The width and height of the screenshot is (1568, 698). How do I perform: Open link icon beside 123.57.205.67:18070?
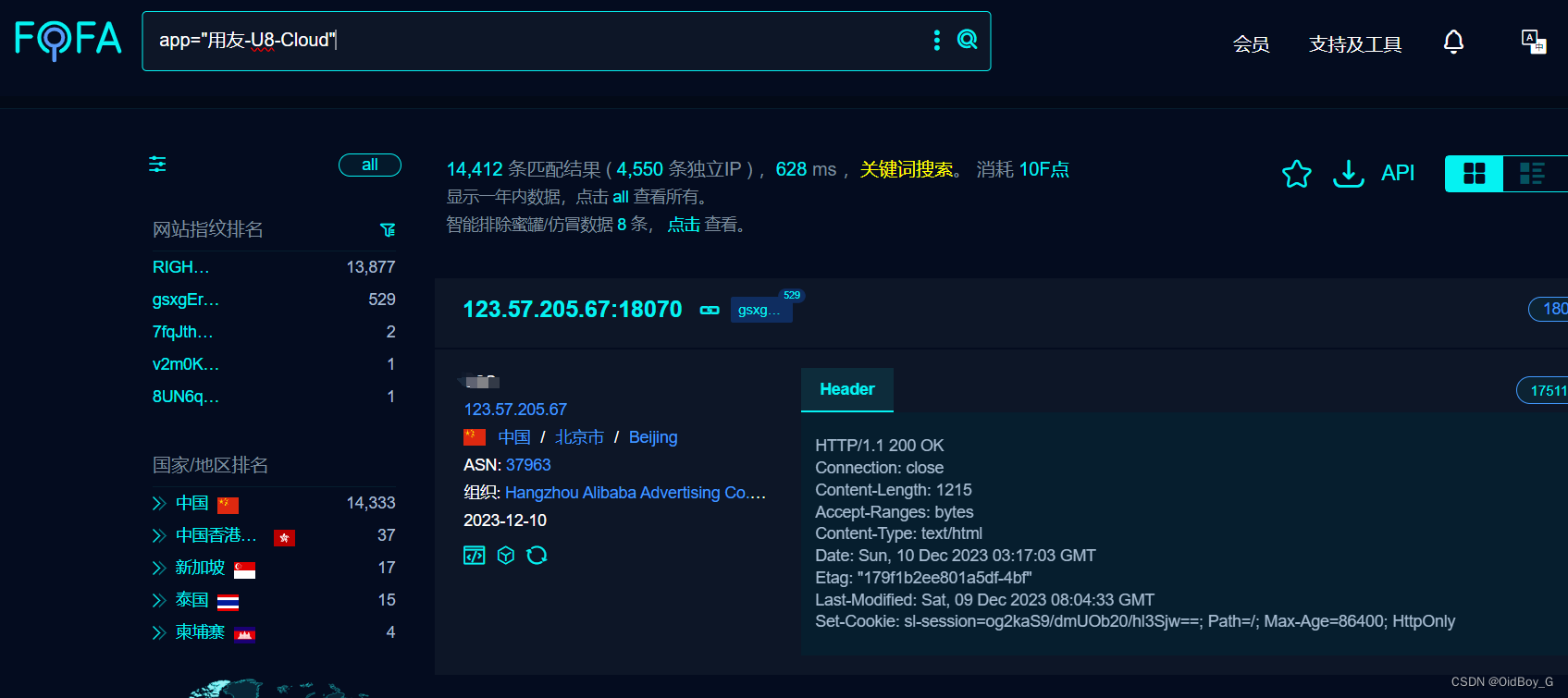coord(710,310)
